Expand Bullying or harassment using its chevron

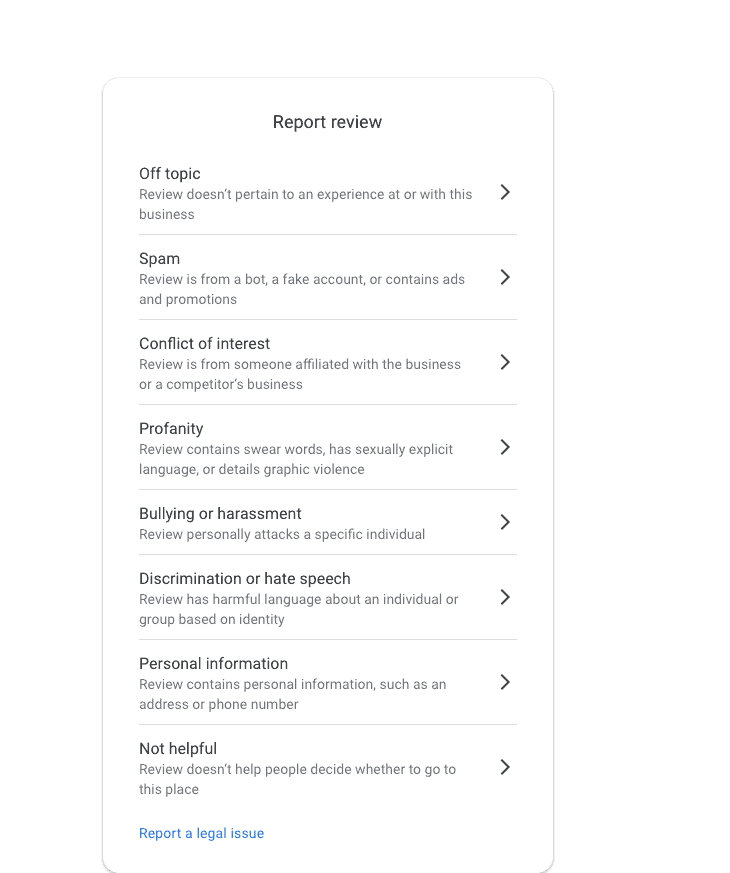pyautogui.click(x=505, y=522)
